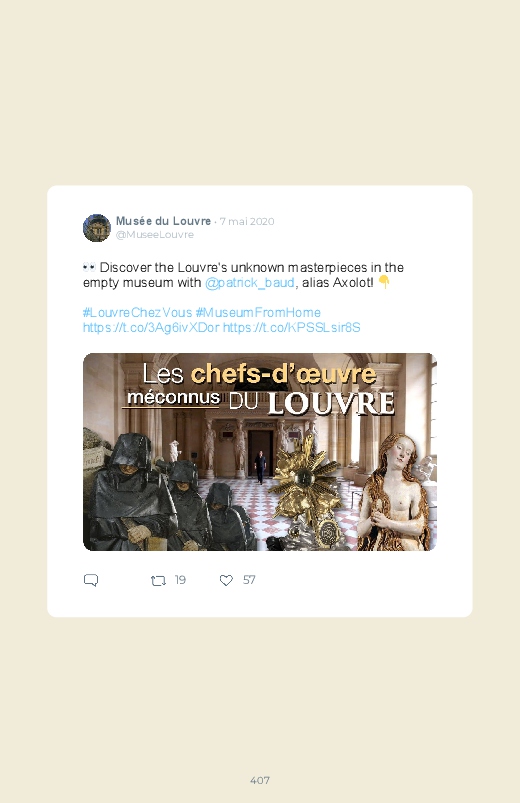
Task: Click the @MuseeLouvre handle
Action: pos(155,235)
